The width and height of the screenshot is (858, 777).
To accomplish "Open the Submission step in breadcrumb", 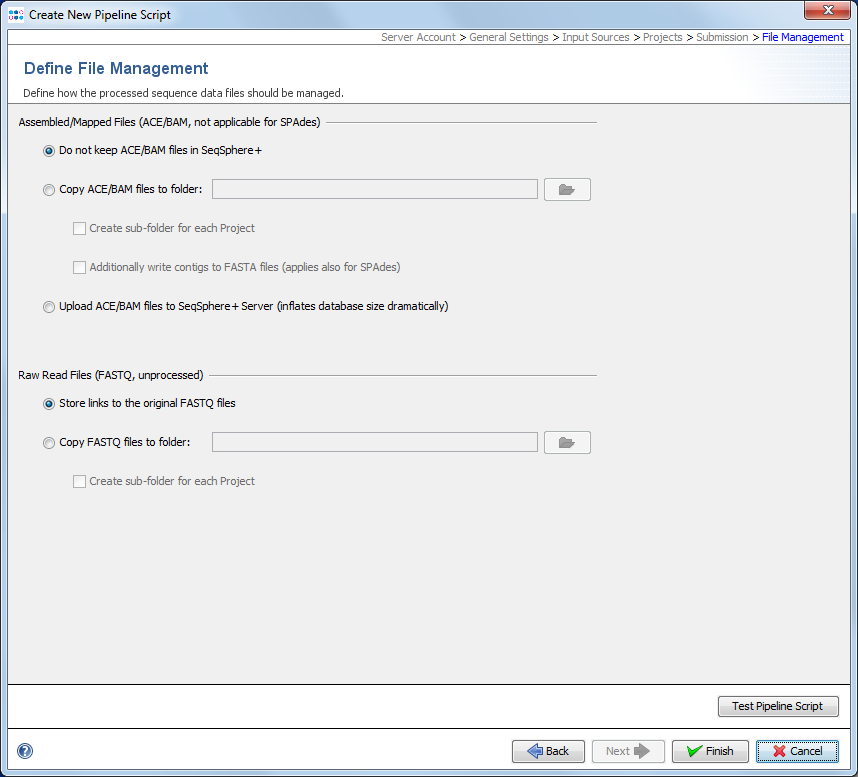I will pos(722,37).
